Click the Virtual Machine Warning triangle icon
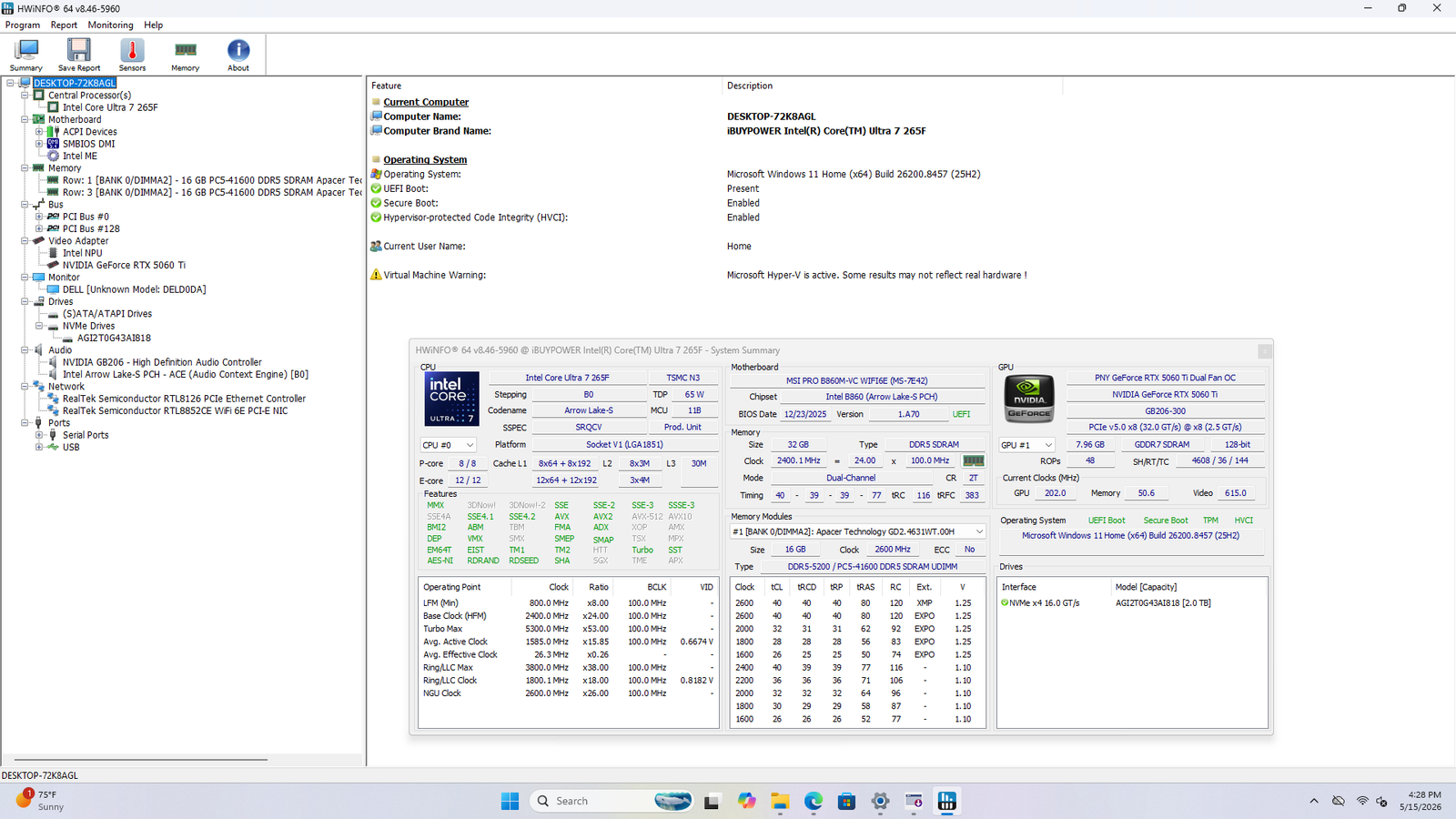 376,275
